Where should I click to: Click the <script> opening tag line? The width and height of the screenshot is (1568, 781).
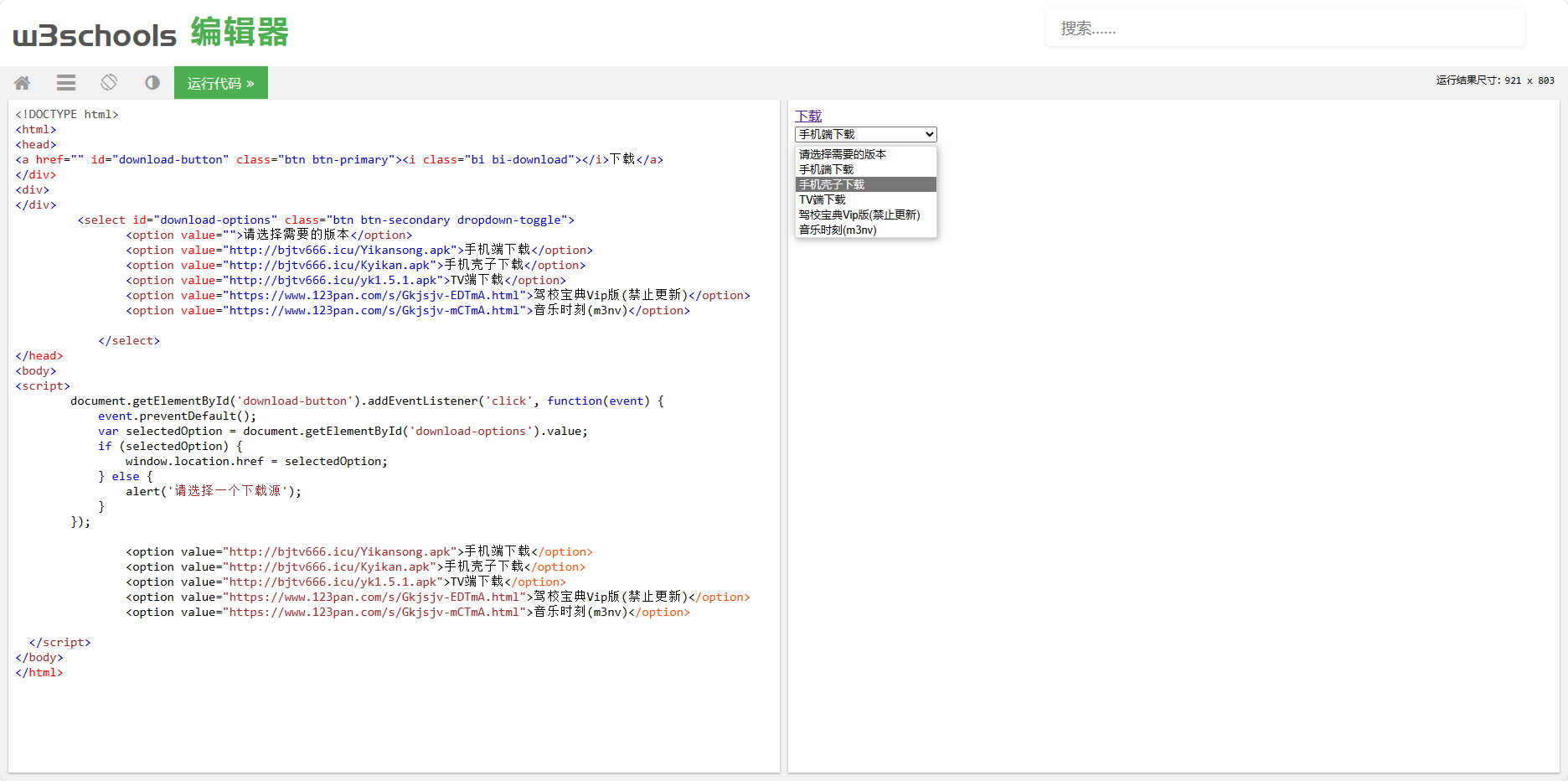tap(43, 386)
